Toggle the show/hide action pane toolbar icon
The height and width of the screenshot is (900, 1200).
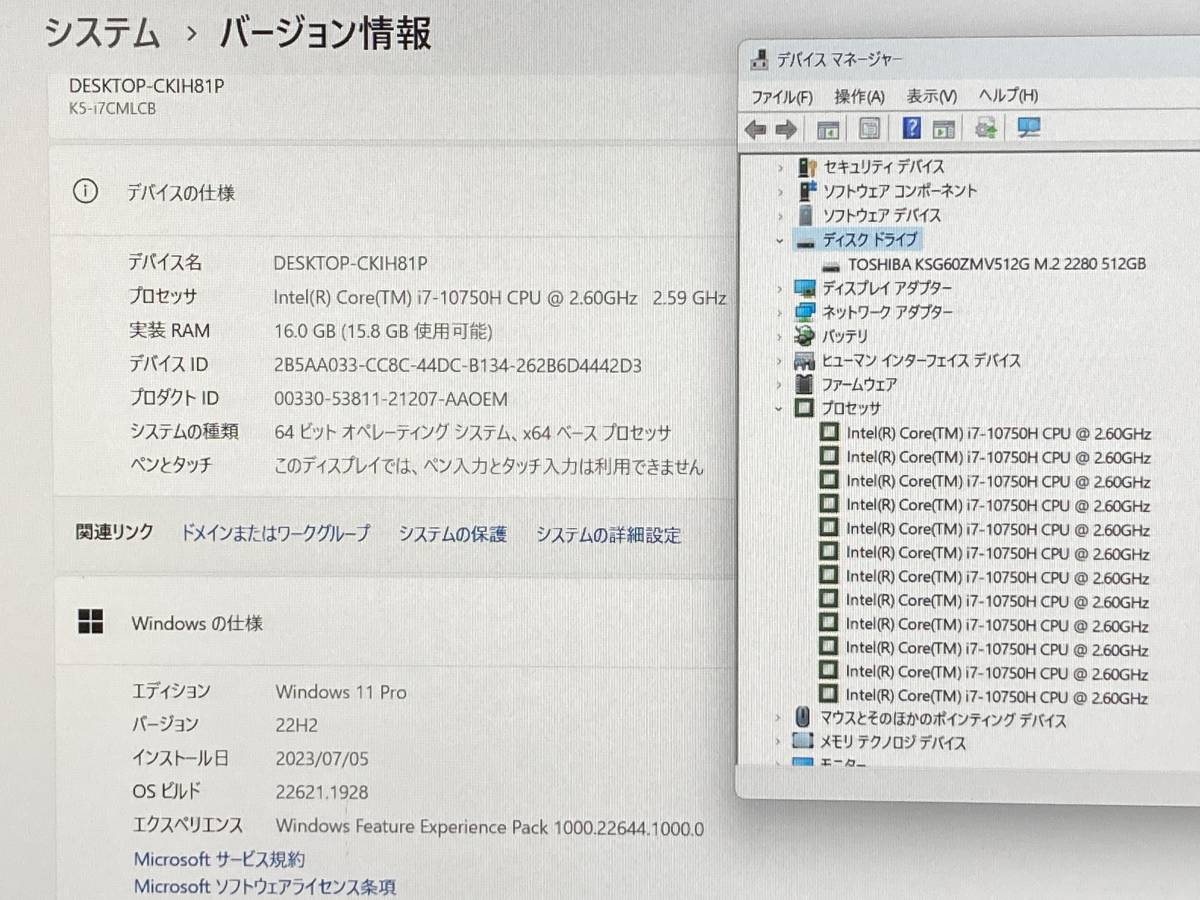(943, 128)
